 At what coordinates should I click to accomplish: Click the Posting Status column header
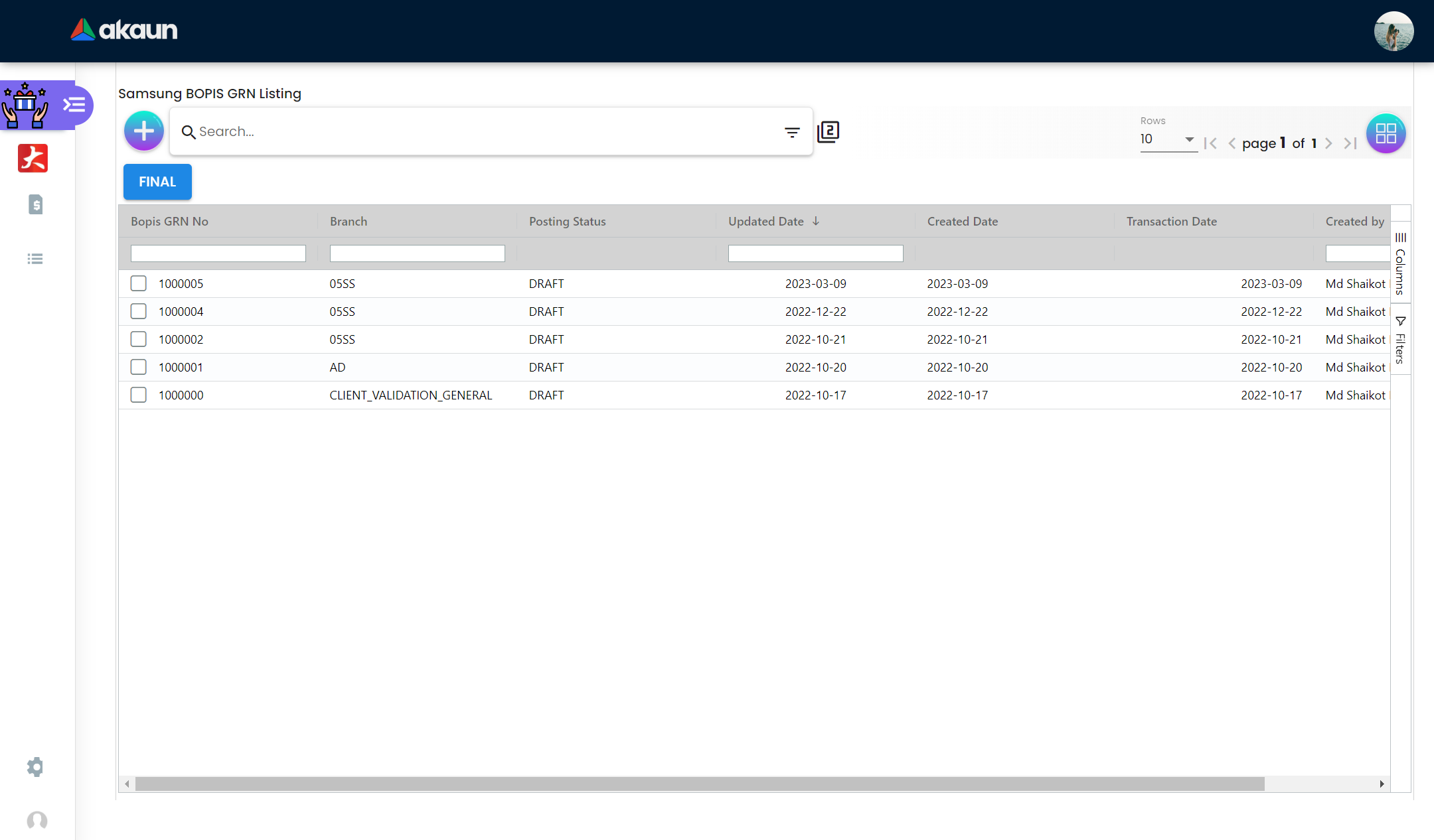coord(567,222)
